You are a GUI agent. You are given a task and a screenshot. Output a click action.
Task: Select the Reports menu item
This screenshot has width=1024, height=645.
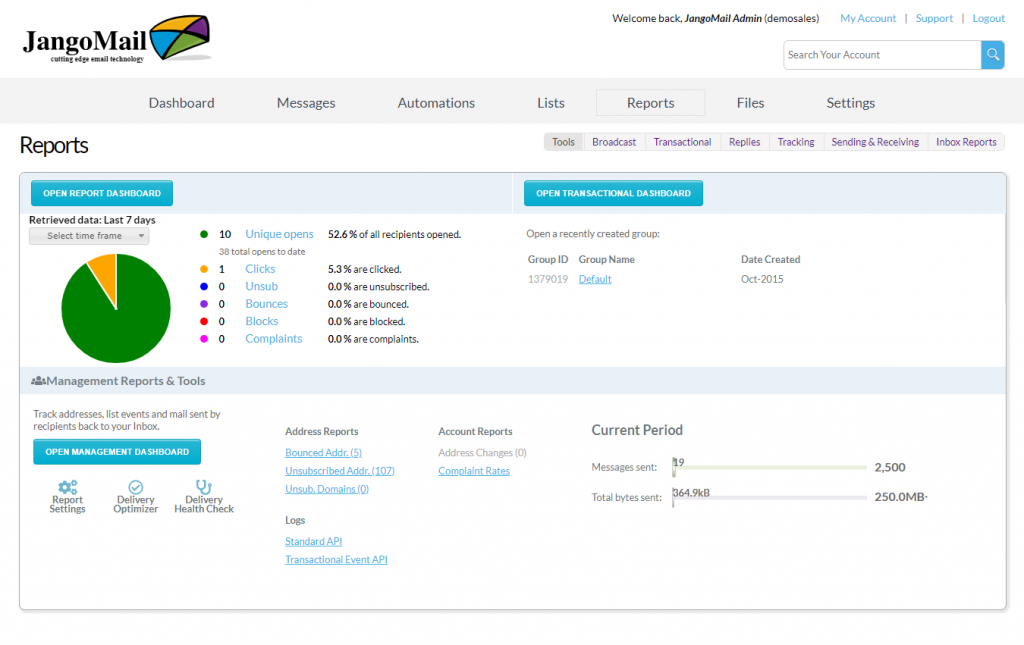(x=650, y=103)
